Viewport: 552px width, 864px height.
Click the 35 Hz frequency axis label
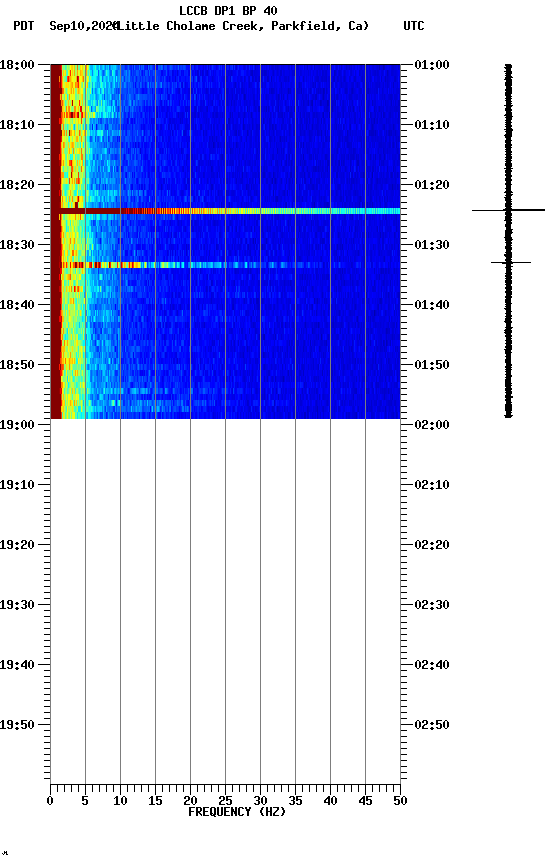point(295,801)
